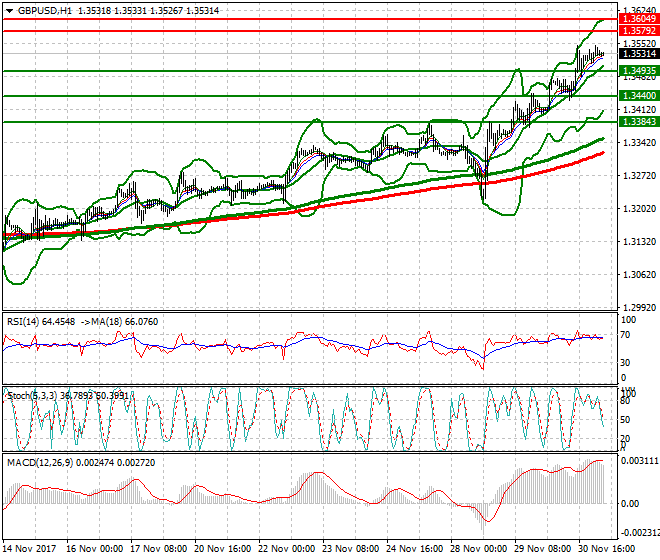The width and height of the screenshot is (660, 560).
Task: Click the green 1.34400 support level label
Action: coord(639,96)
